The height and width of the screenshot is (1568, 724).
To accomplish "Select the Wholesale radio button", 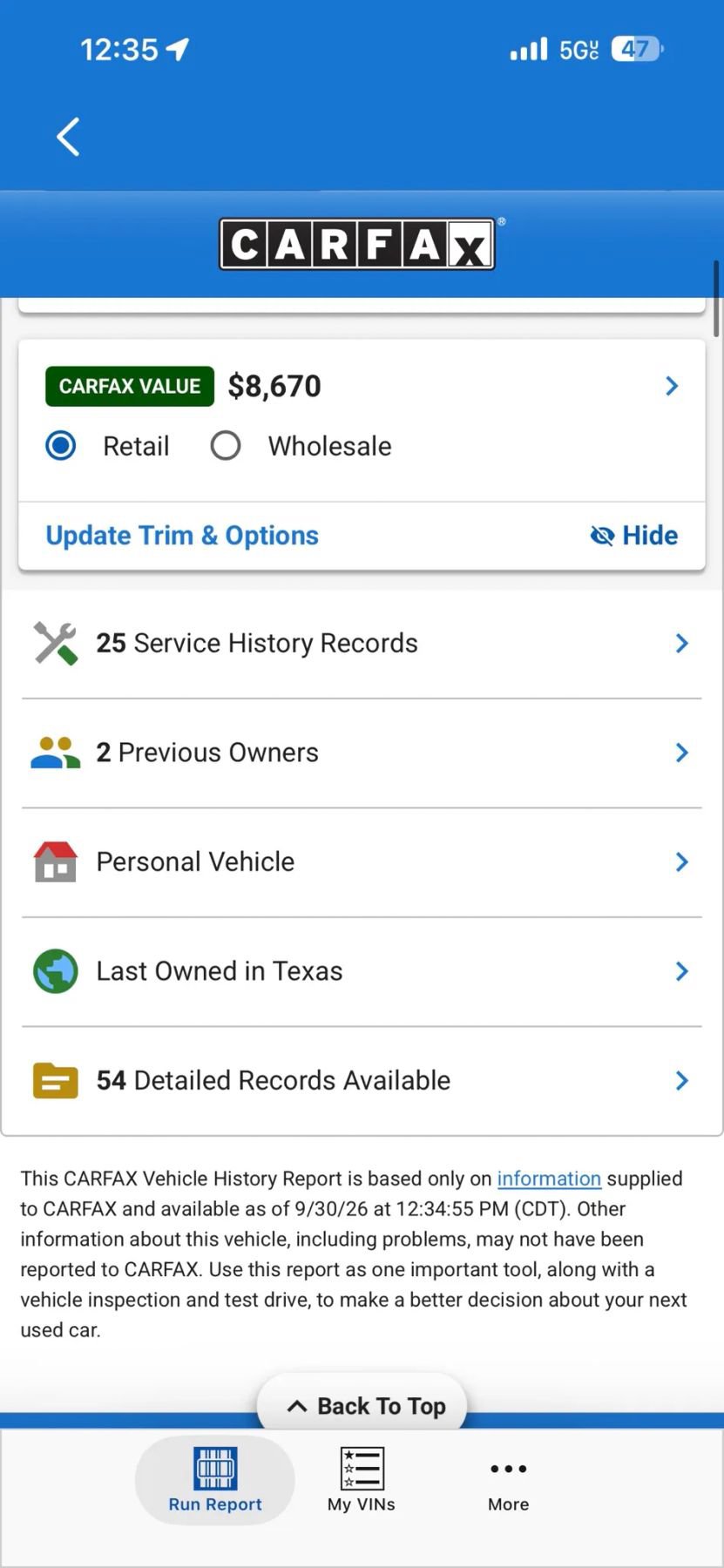I will coord(226,446).
